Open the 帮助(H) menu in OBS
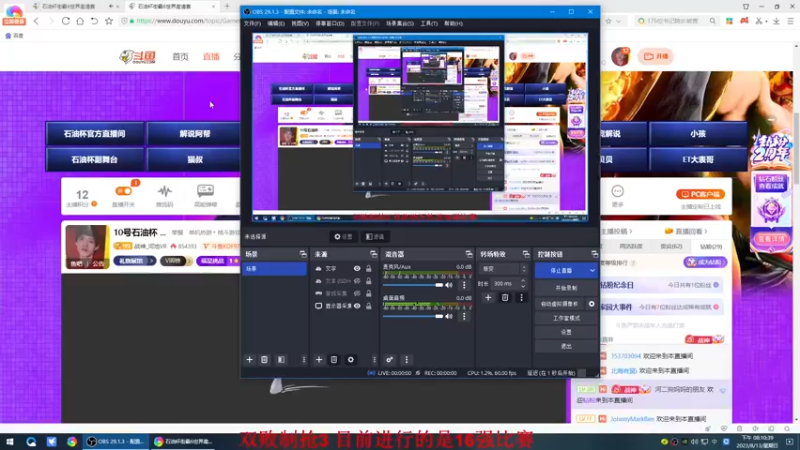Image resolution: width=800 pixels, height=450 pixels. (x=454, y=23)
